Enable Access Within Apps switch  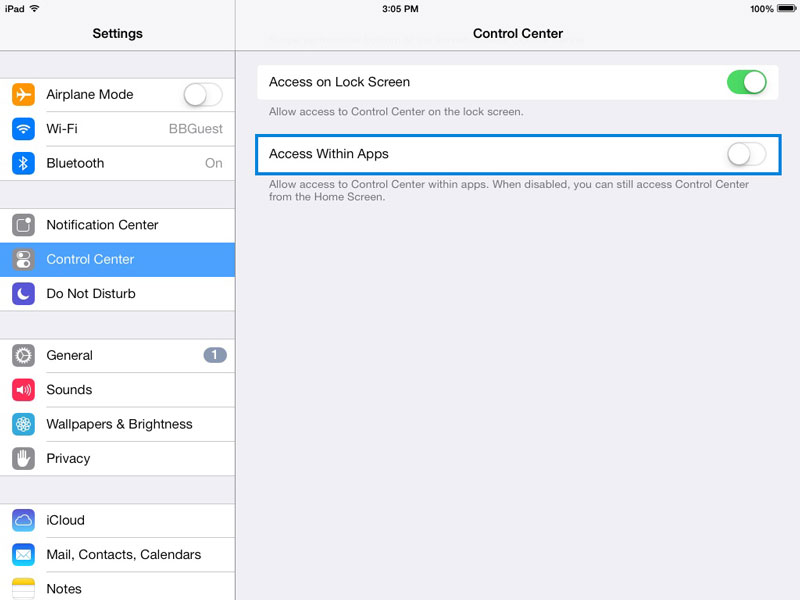746,154
